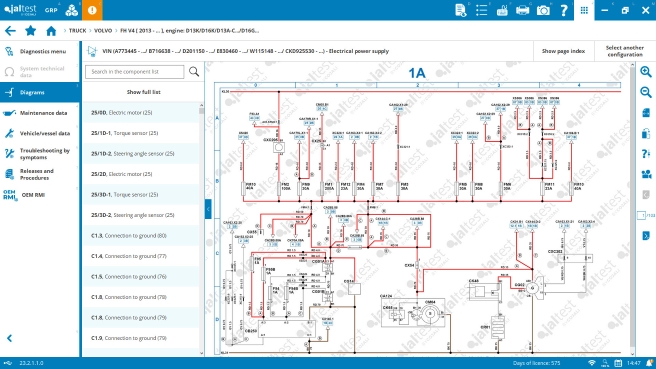Click the zoom in magnifier icon
This screenshot has width=656, height=369.
(646, 72)
